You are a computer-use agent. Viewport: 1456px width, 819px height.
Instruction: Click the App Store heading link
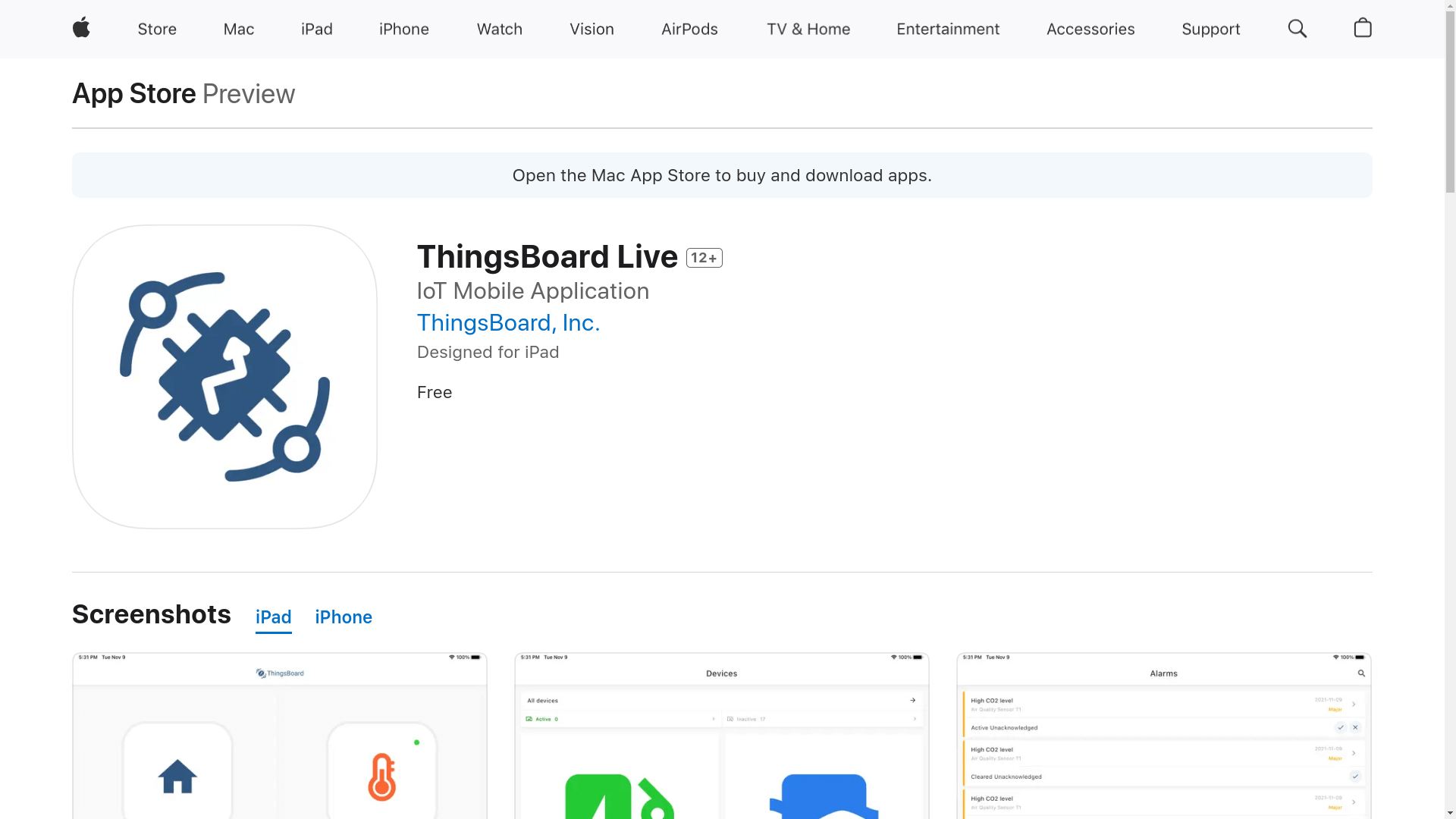tap(134, 94)
